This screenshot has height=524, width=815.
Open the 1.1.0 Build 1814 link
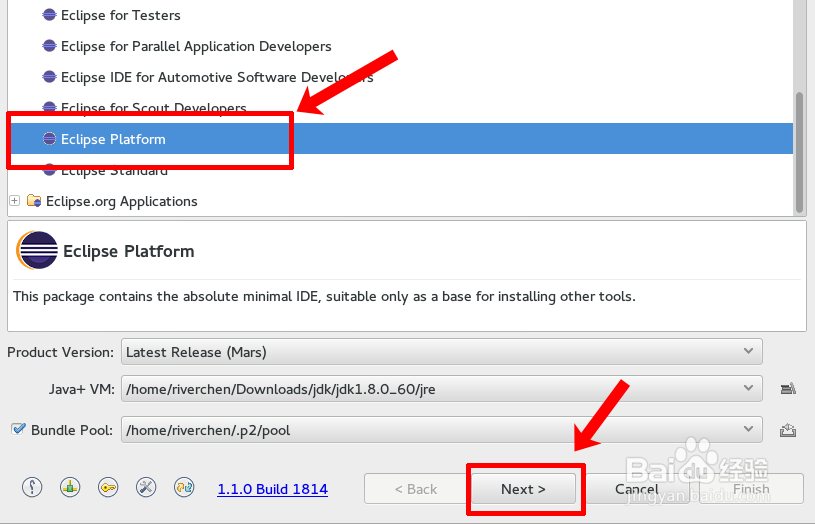272,489
